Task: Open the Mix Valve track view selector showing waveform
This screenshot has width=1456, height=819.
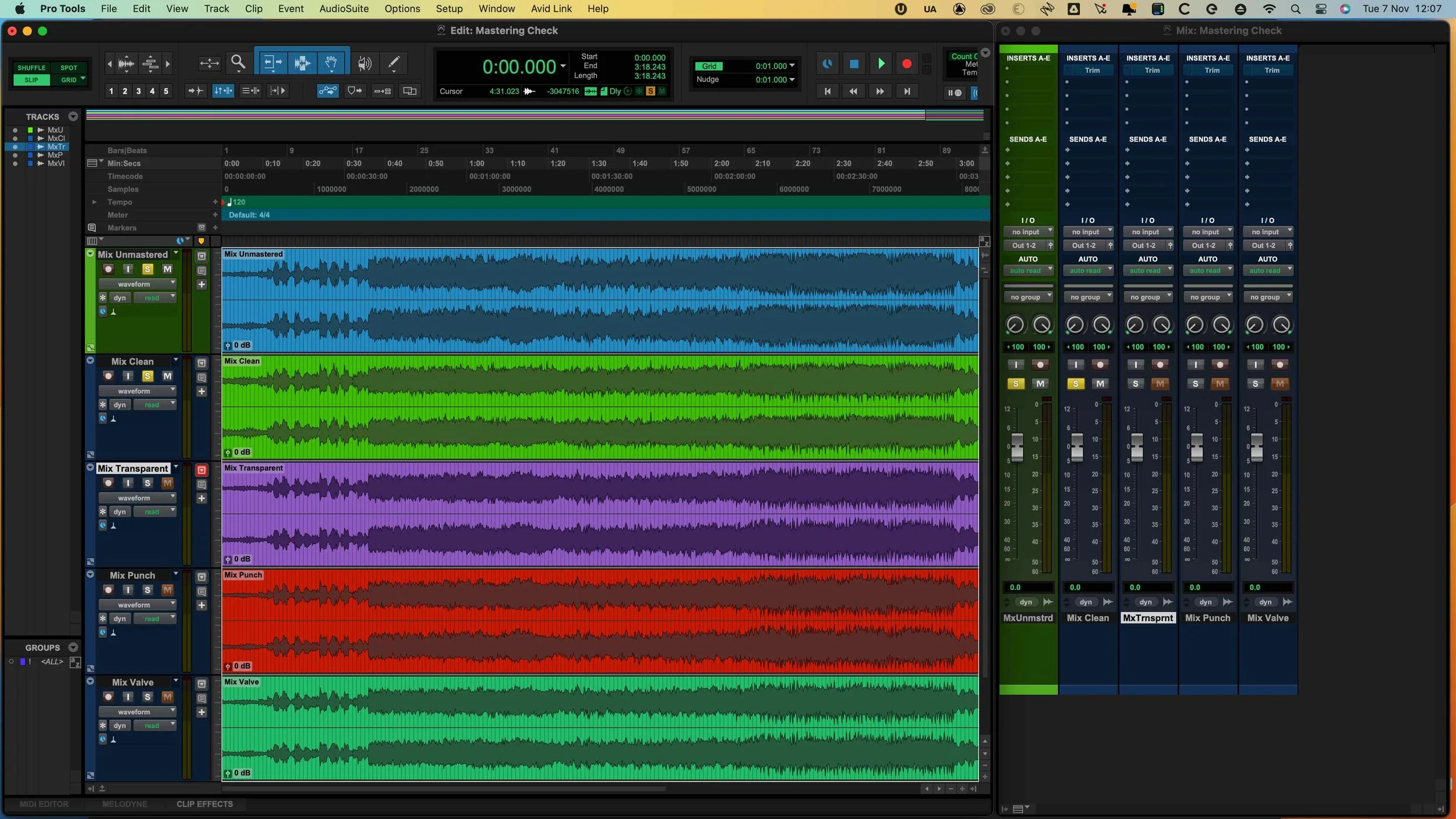Action: click(x=137, y=711)
